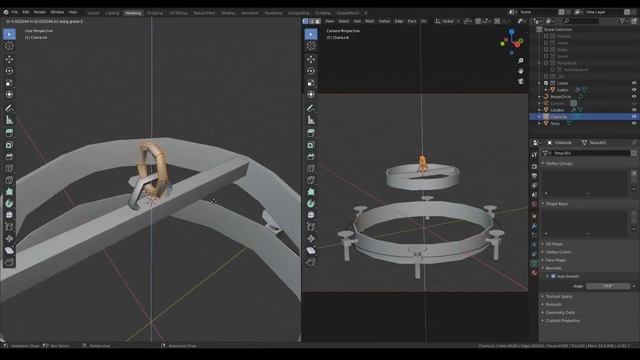
Task: Add a workspace with the plus tab
Action: 366,13
